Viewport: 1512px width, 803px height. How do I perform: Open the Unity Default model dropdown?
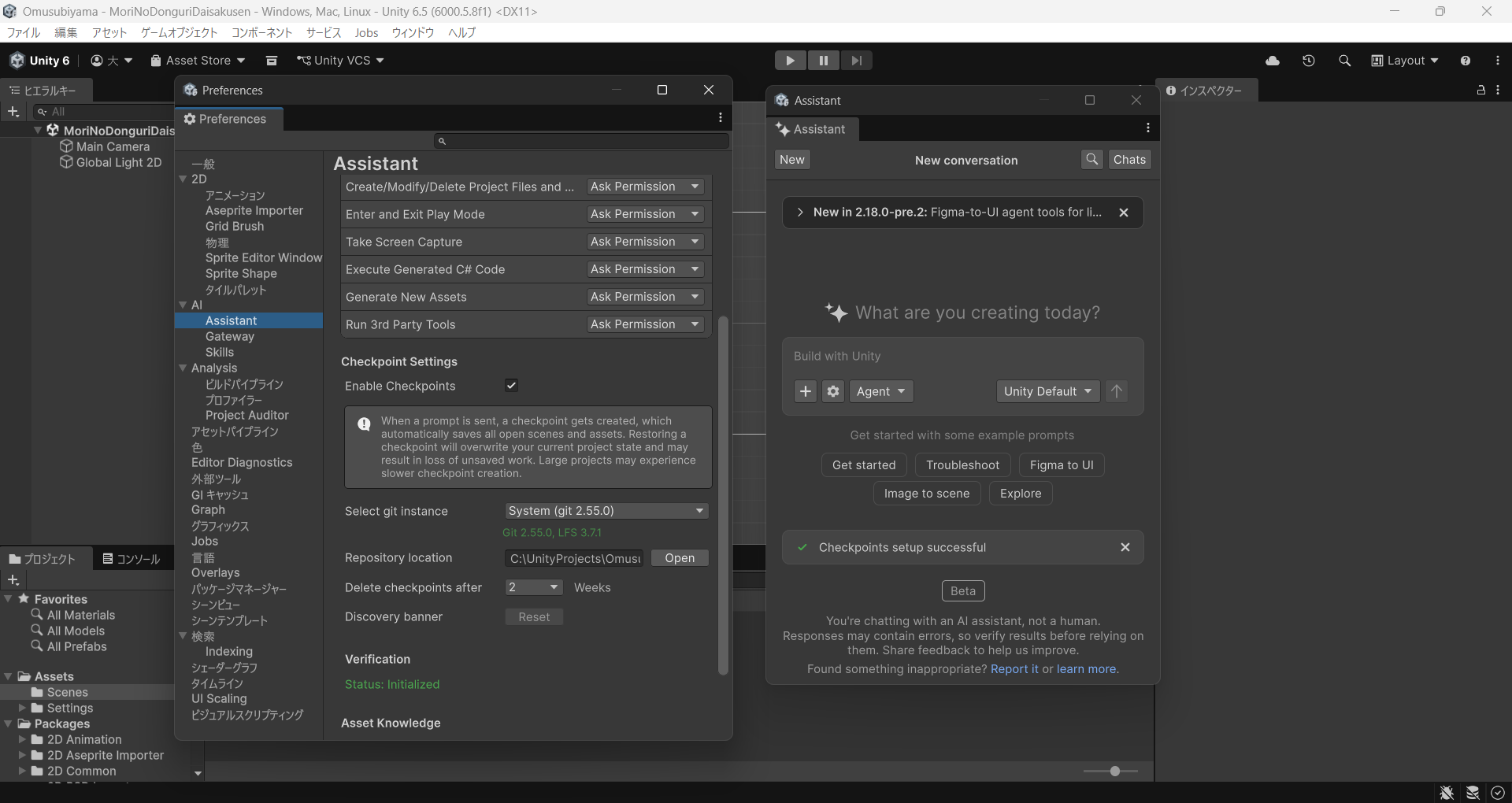tap(1048, 391)
